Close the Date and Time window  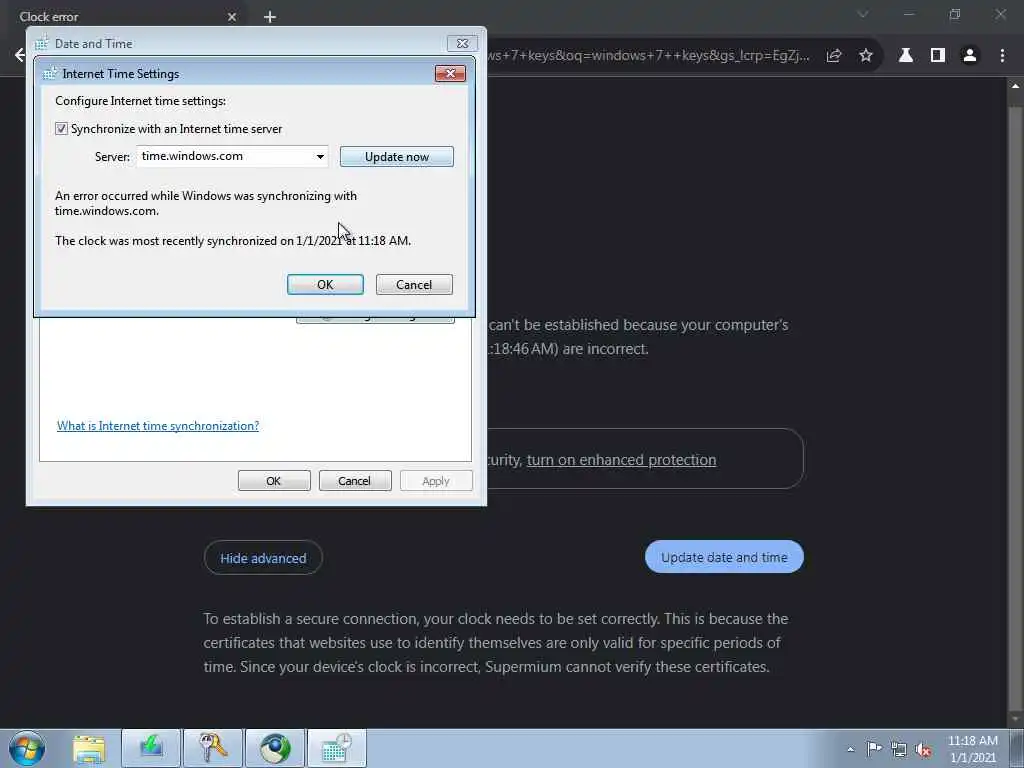coord(462,43)
